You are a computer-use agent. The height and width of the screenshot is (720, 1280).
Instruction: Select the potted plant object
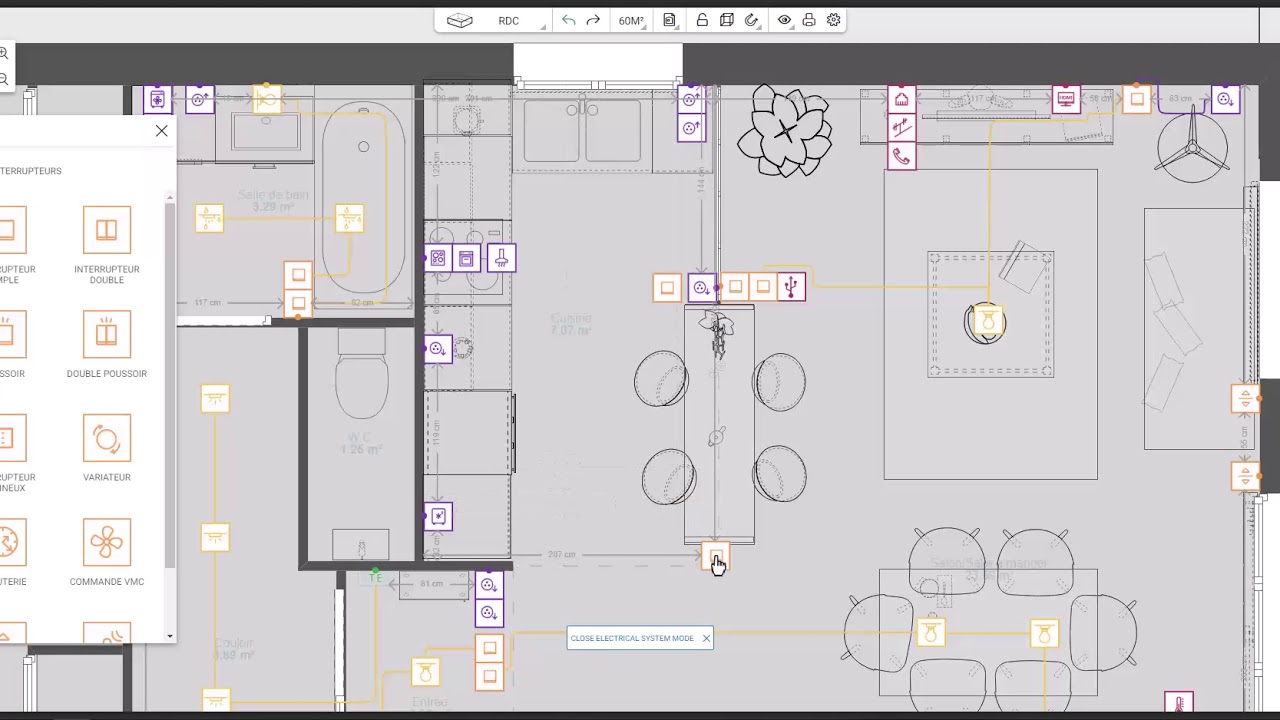(785, 131)
